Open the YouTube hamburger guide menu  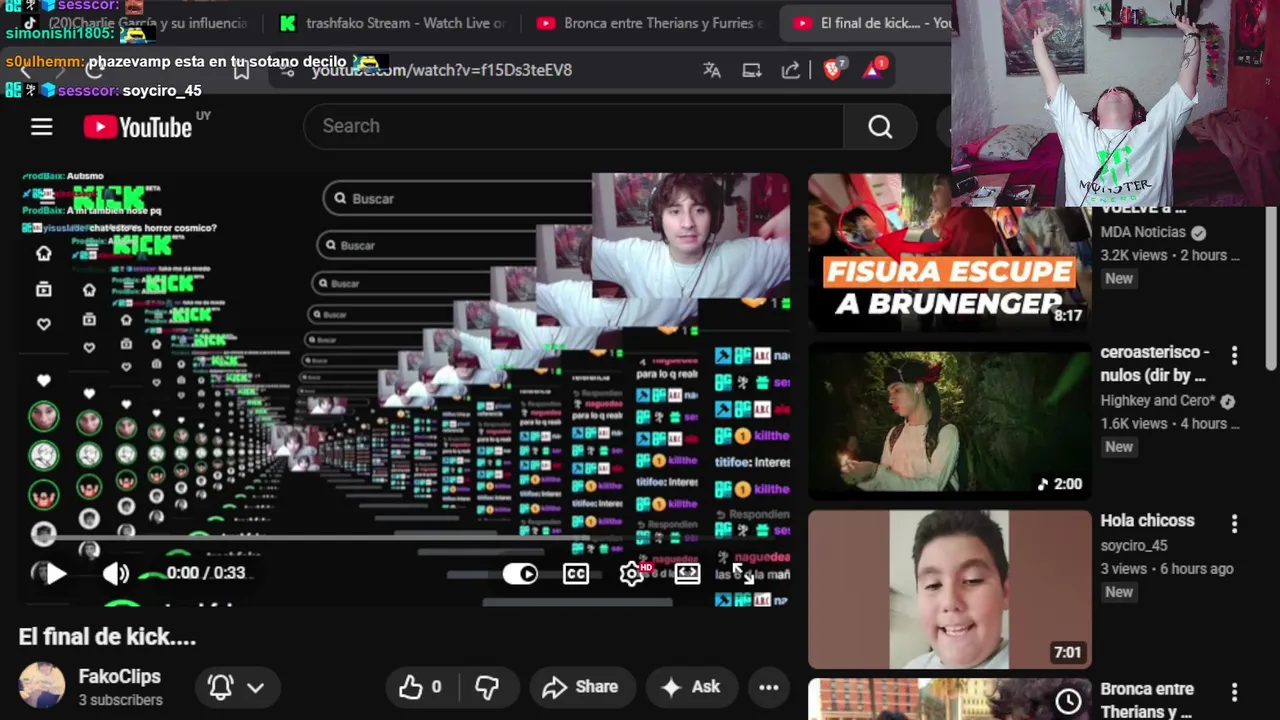tap(41, 126)
